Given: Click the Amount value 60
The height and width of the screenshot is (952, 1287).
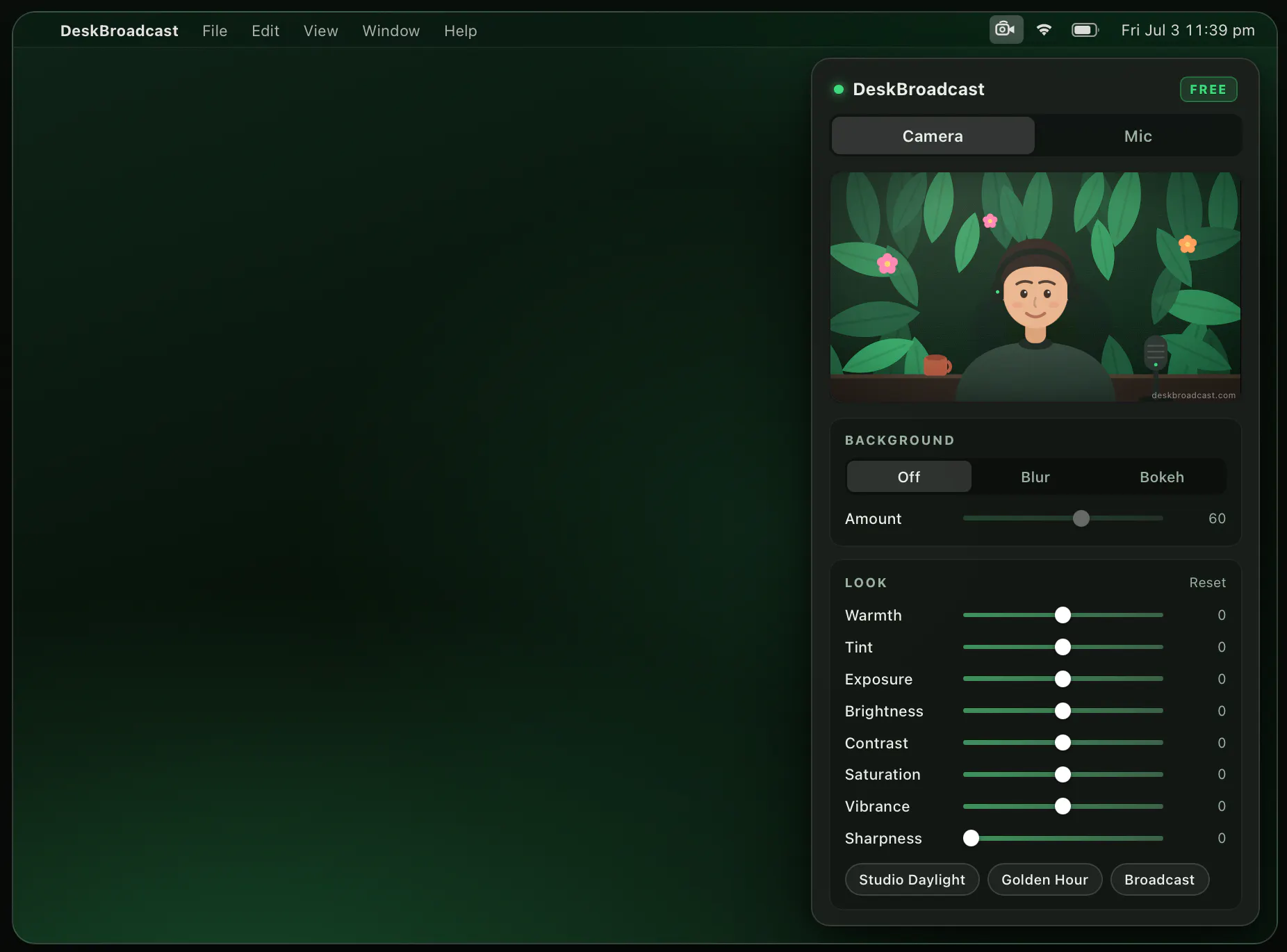Looking at the screenshot, I should (1217, 518).
